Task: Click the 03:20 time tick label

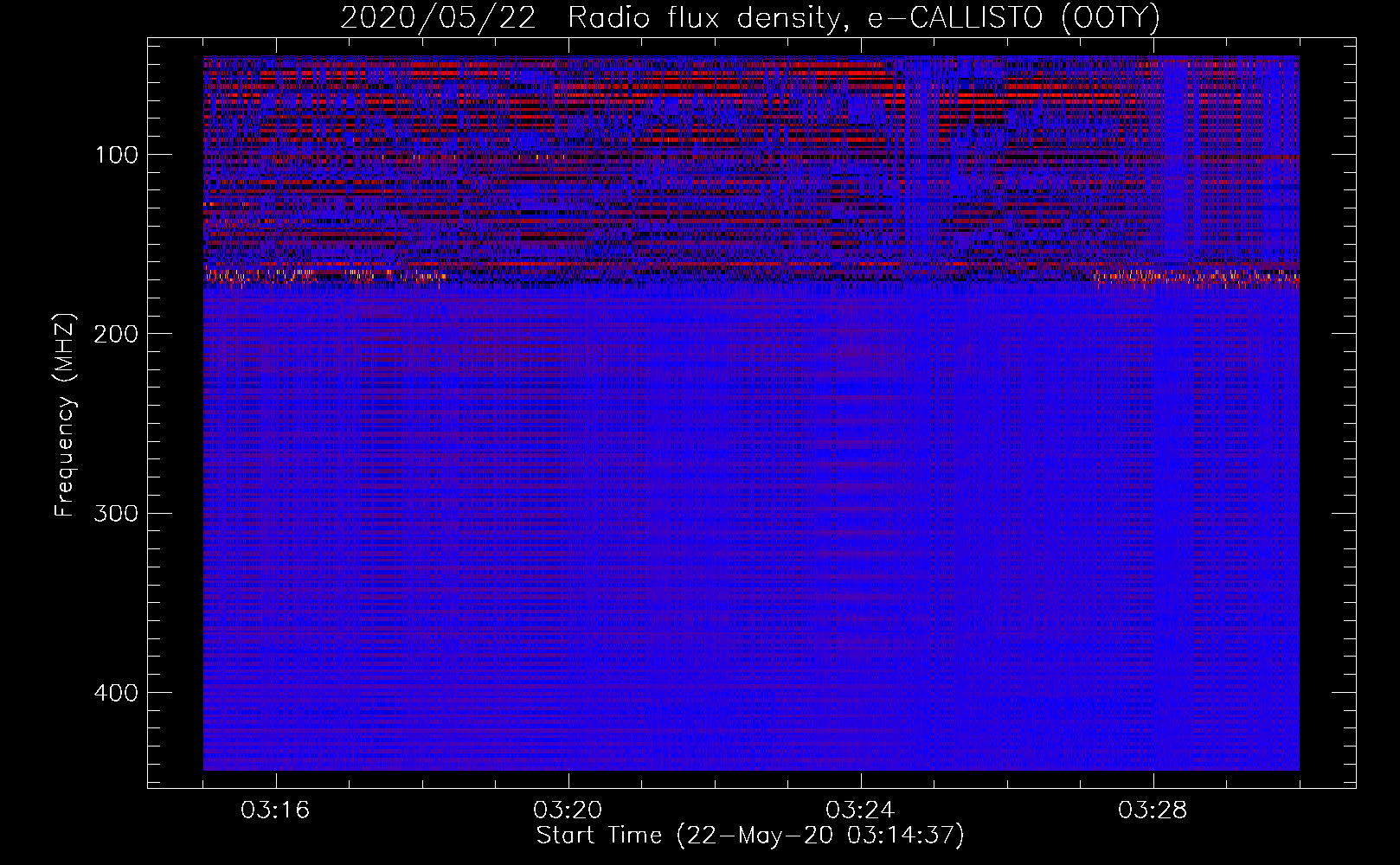Action: (x=568, y=811)
